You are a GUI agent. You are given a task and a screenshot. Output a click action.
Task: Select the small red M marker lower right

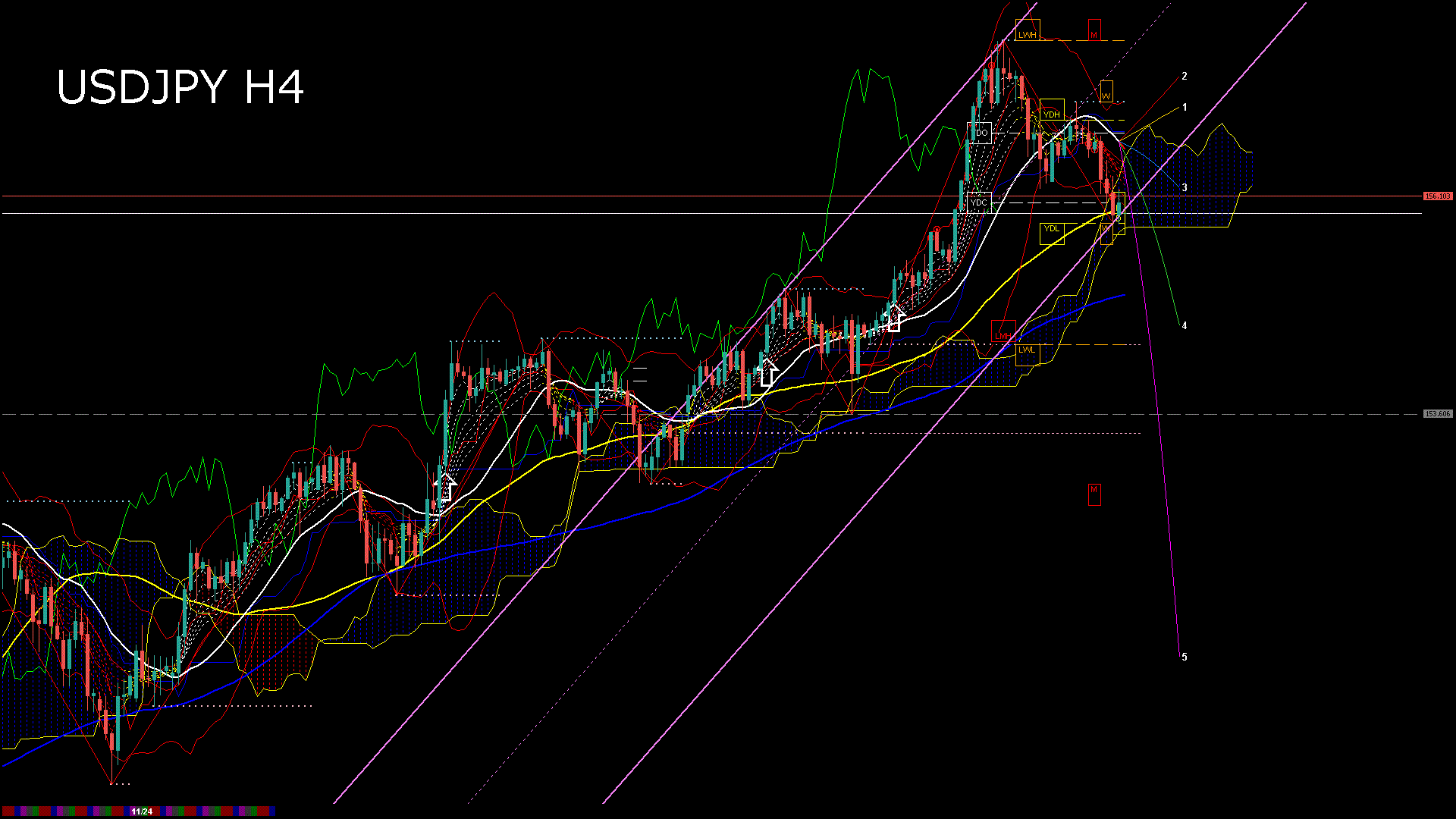(1094, 491)
